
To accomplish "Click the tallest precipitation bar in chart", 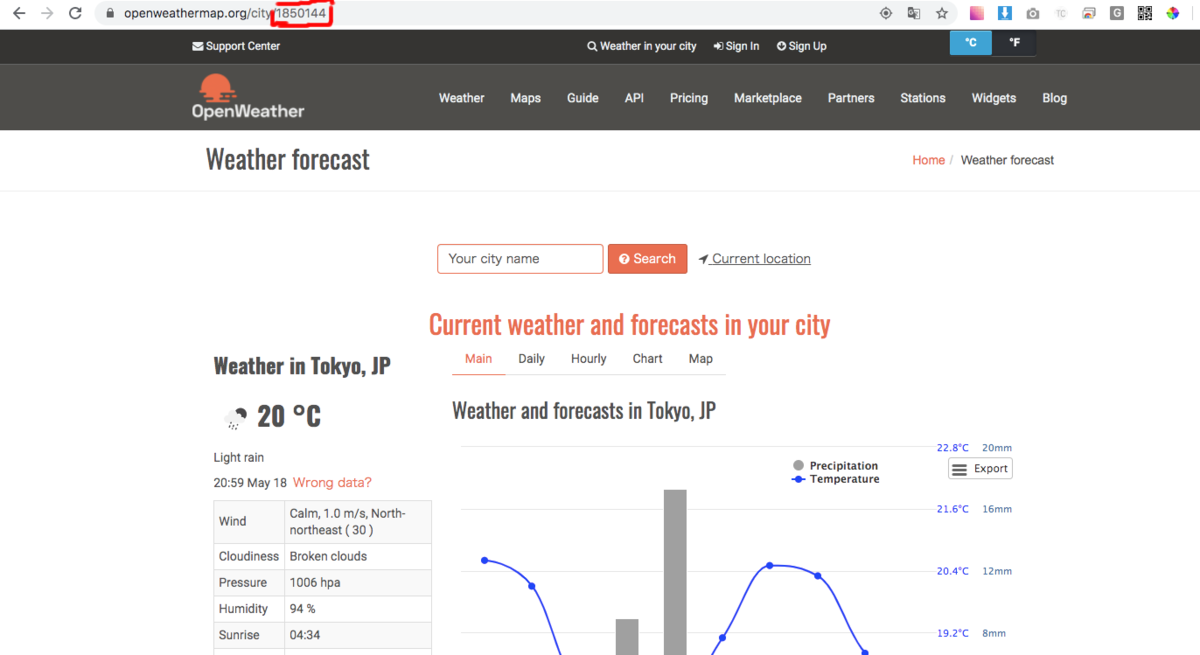I will coord(675,572).
